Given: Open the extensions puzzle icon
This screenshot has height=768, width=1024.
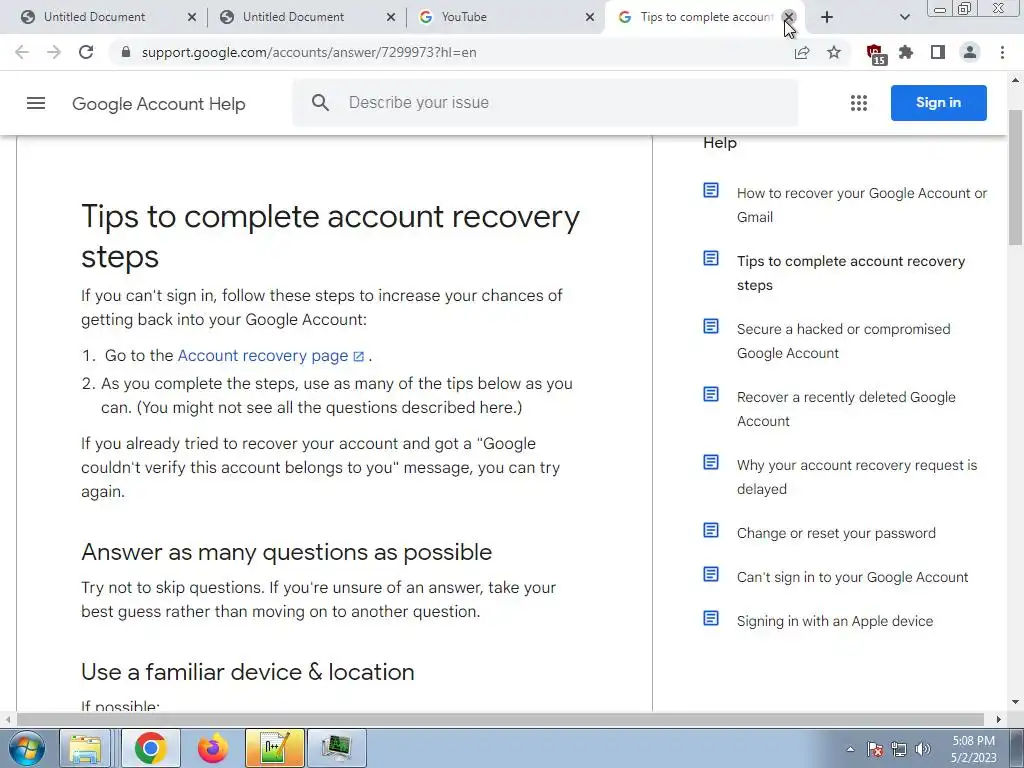Looking at the screenshot, I should click(906, 52).
